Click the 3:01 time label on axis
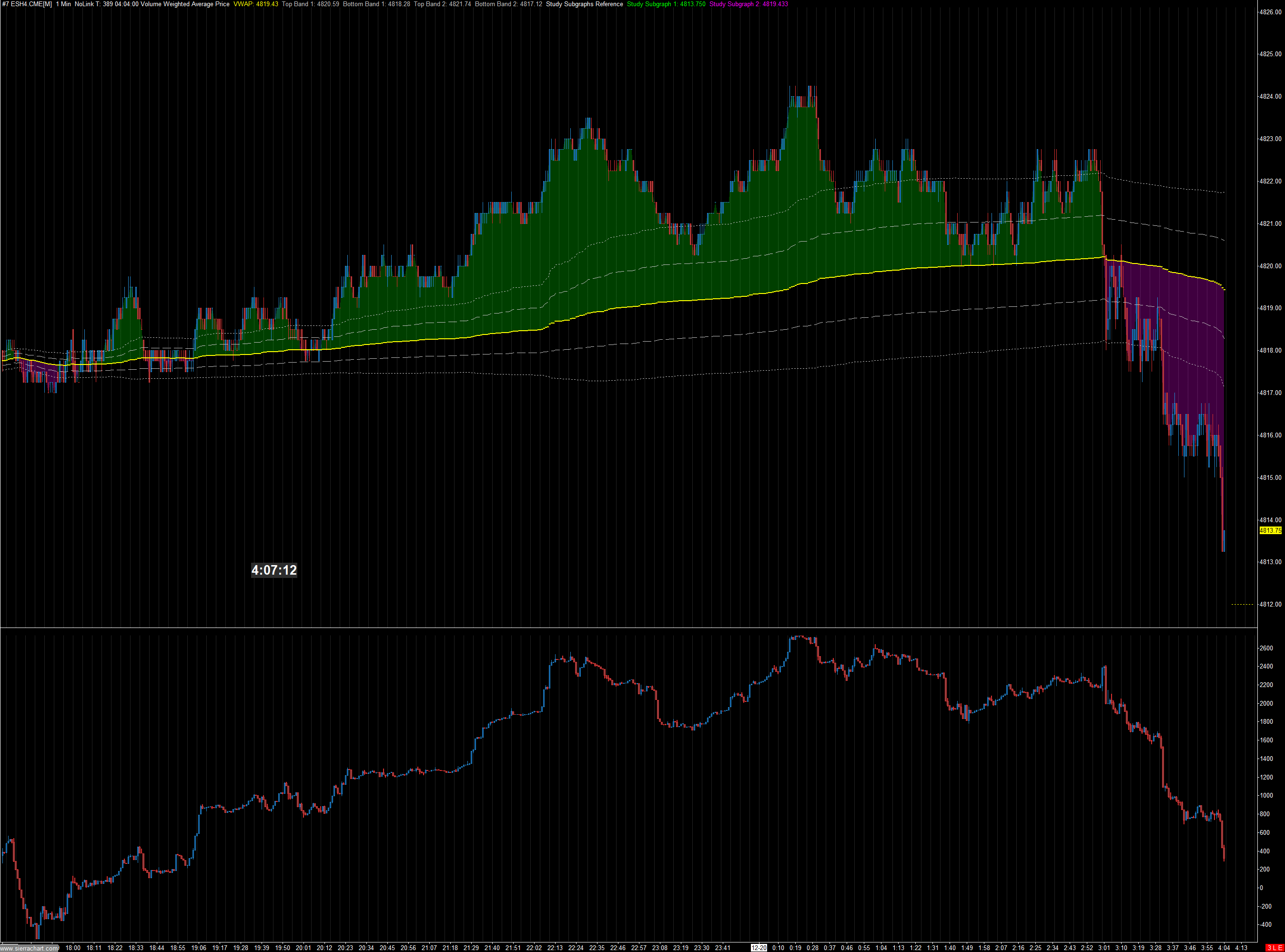Image resolution: width=1285 pixels, height=952 pixels. [x=1104, y=948]
